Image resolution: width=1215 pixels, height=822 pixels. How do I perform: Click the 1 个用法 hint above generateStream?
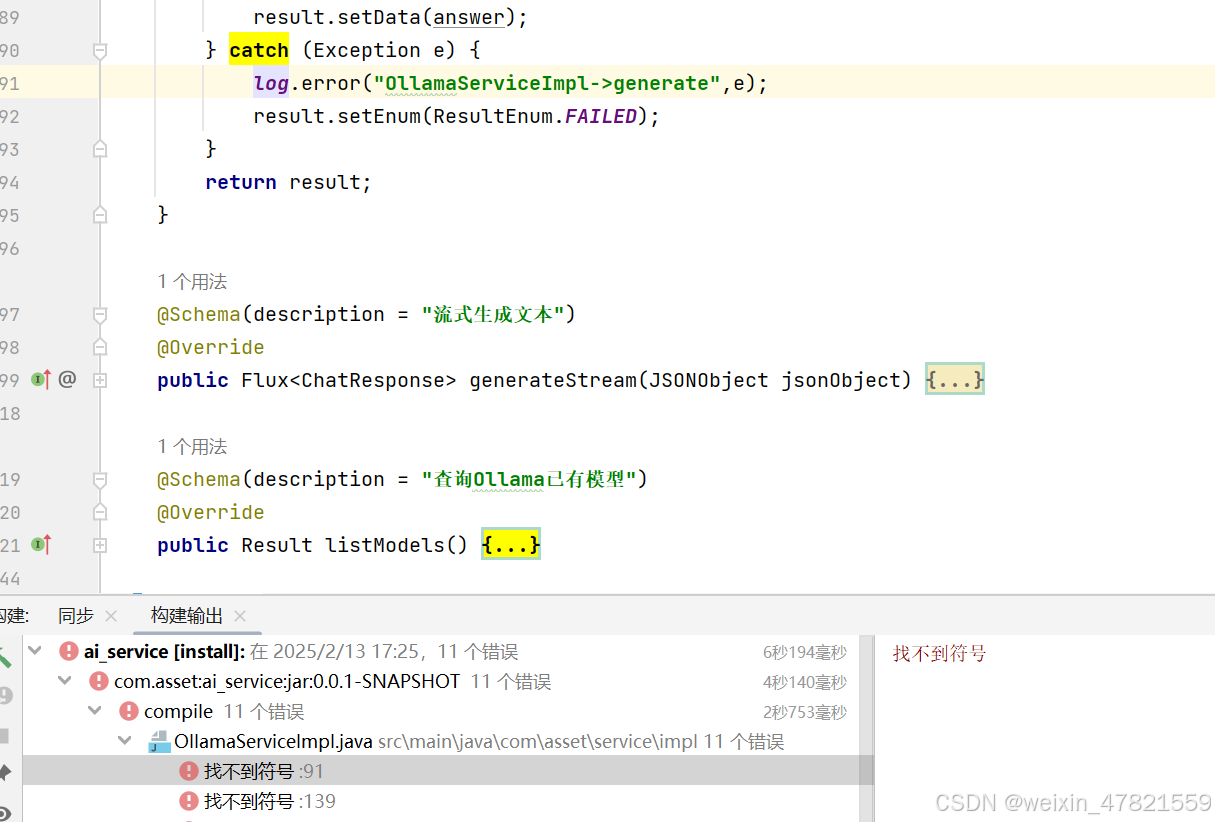pyautogui.click(x=192, y=282)
